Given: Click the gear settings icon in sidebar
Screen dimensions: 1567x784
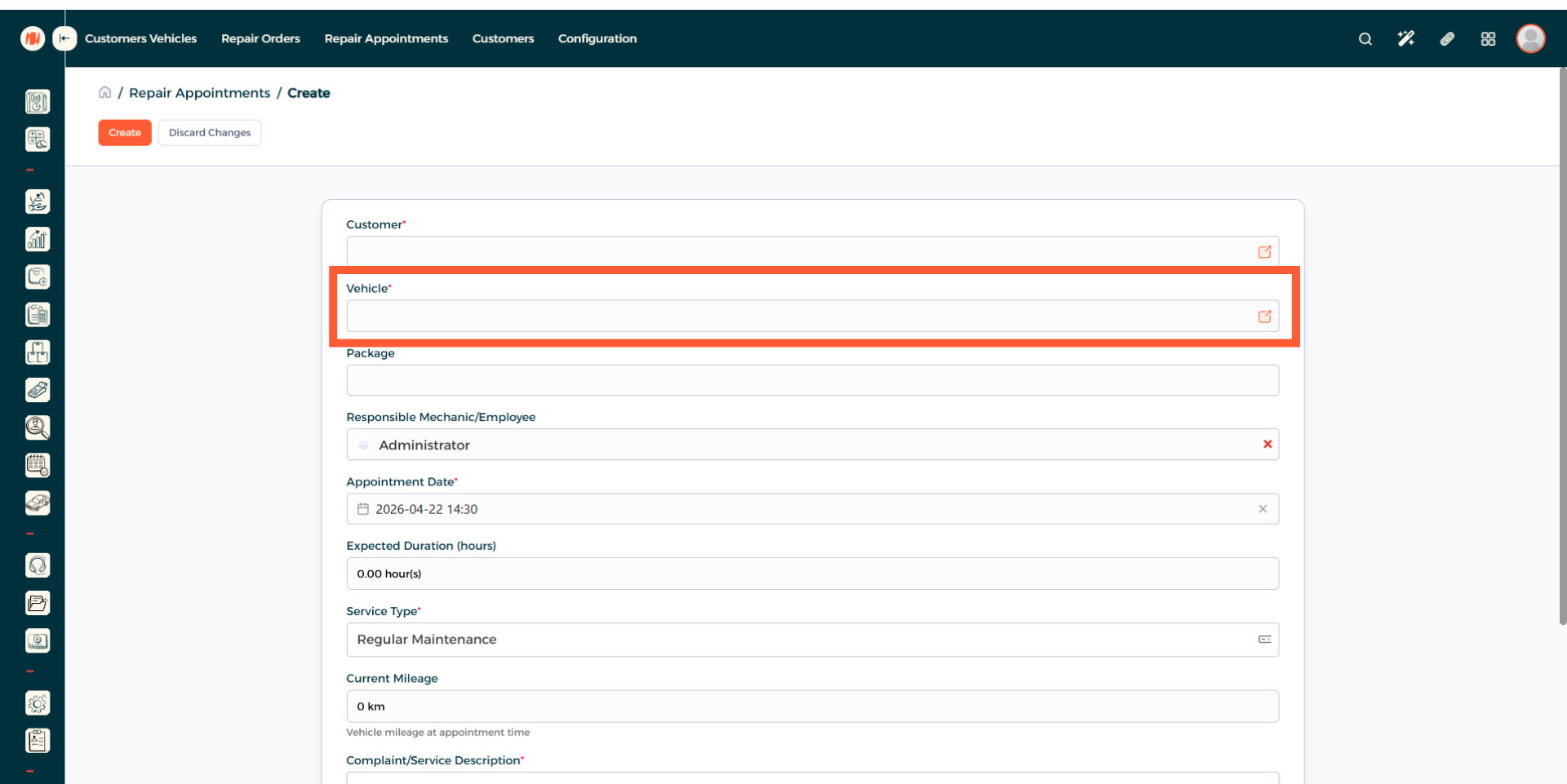Looking at the screenshot, I should pos(38,703).
